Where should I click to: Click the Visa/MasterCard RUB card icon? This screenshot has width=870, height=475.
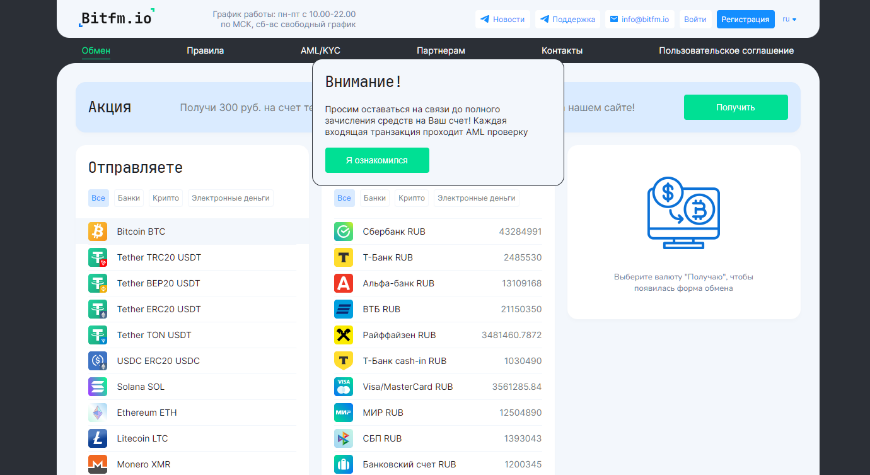(343, 386)
